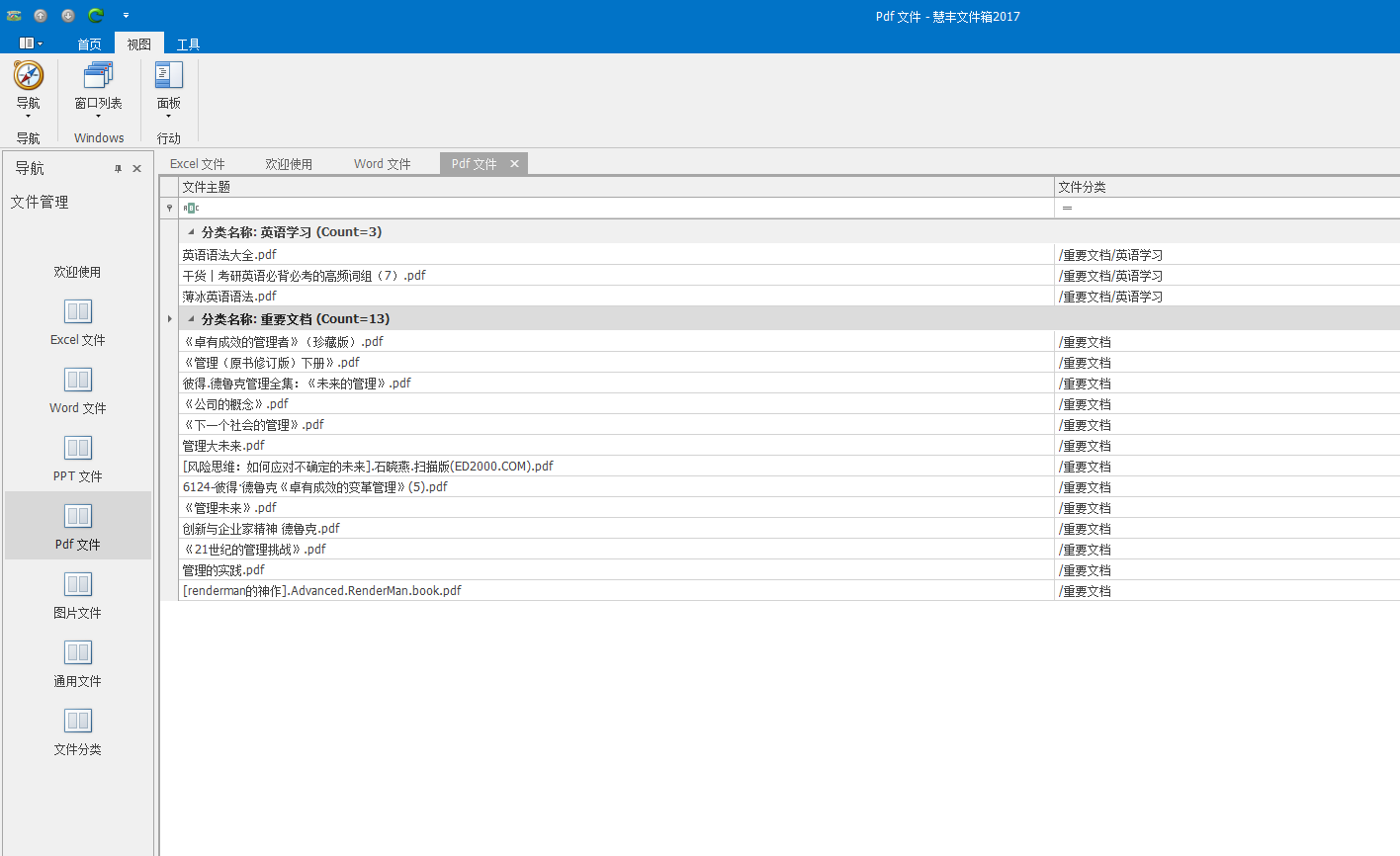This screenshot has height=856, width=1400.
Task: Select row 薄冰英语语法.pdf
Action: coord(616,296)
